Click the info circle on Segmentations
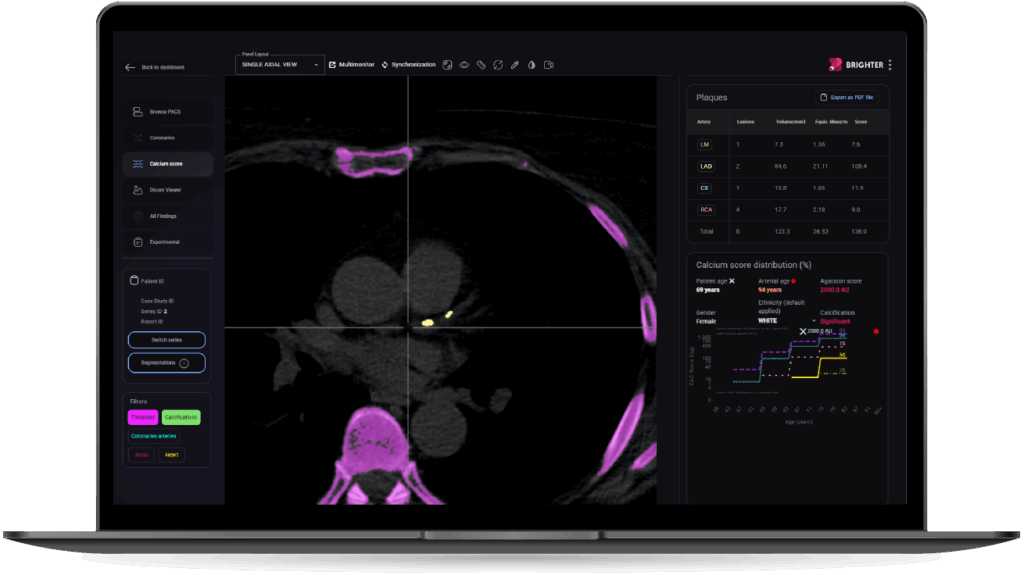The image size is (1024, 575). tap(184, 363)
